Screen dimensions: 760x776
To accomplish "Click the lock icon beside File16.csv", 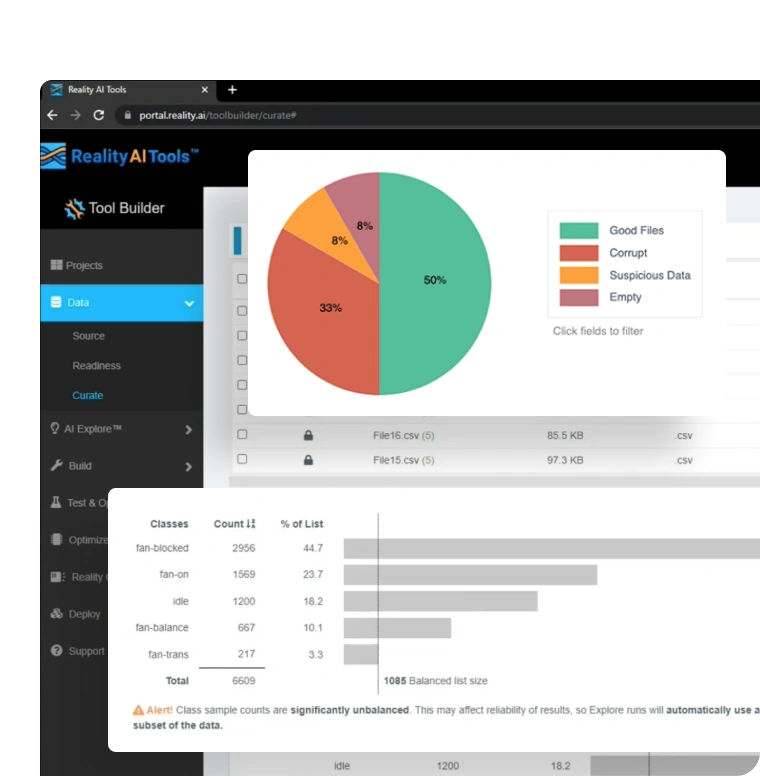I will pyautogui.click(x=308, y=436).
